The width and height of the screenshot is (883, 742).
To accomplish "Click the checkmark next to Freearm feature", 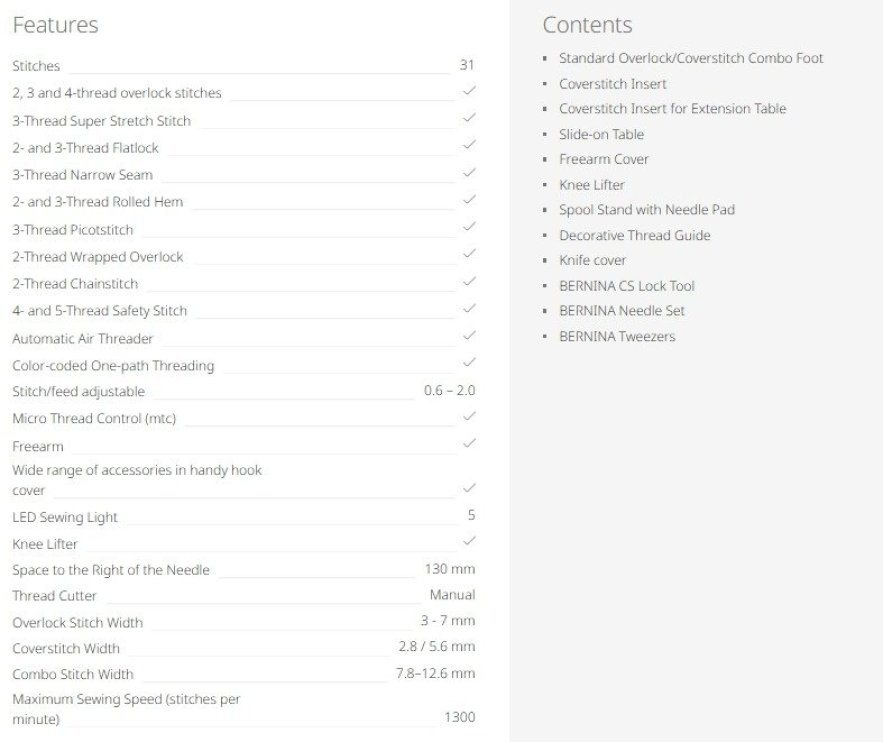I will click(469, 443).
